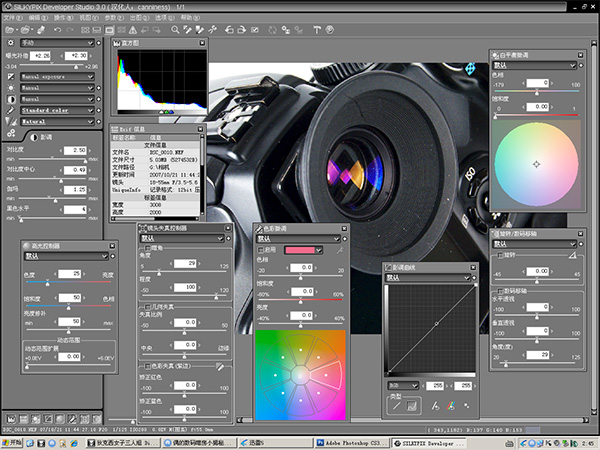The width and height of the screenshot is (600, 450).
Task: Switch to the 迅雷5 taskbar button
Action: 276,443
